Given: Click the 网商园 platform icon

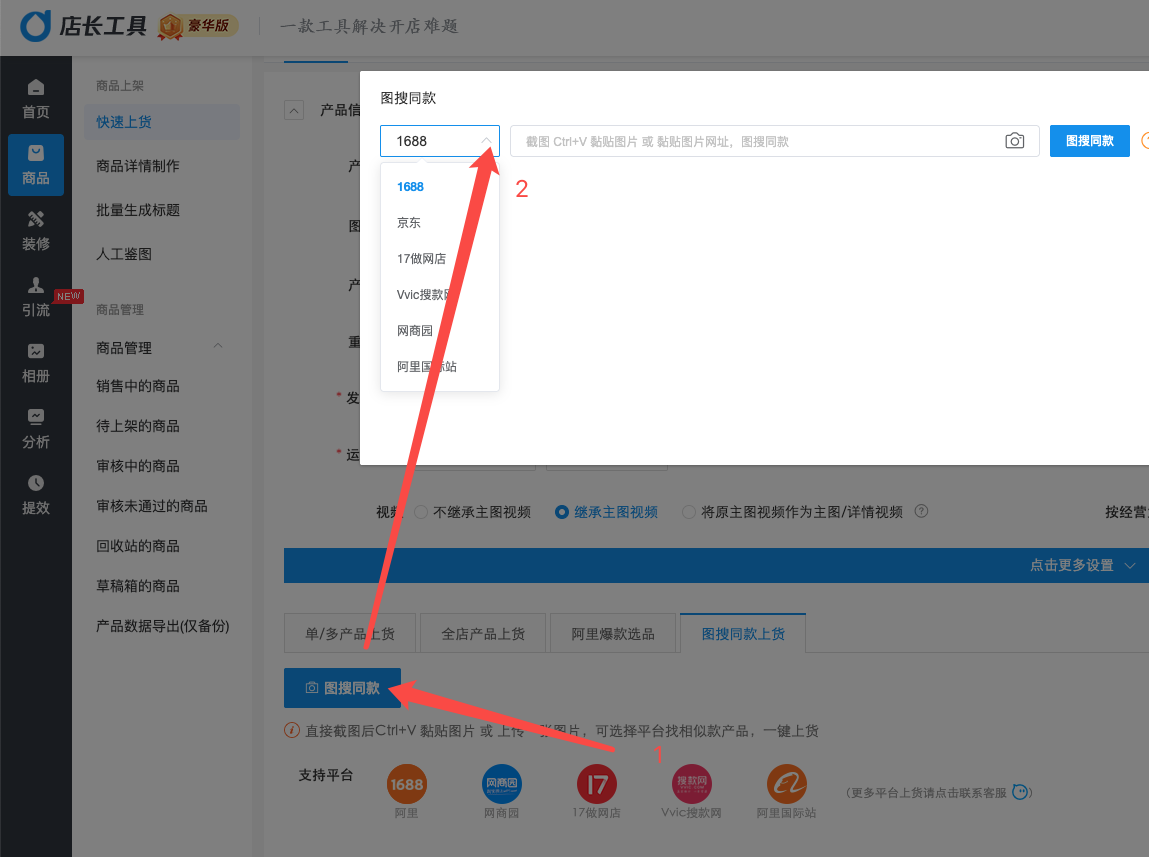Looking at the screenshot, I should coord(501,784).
